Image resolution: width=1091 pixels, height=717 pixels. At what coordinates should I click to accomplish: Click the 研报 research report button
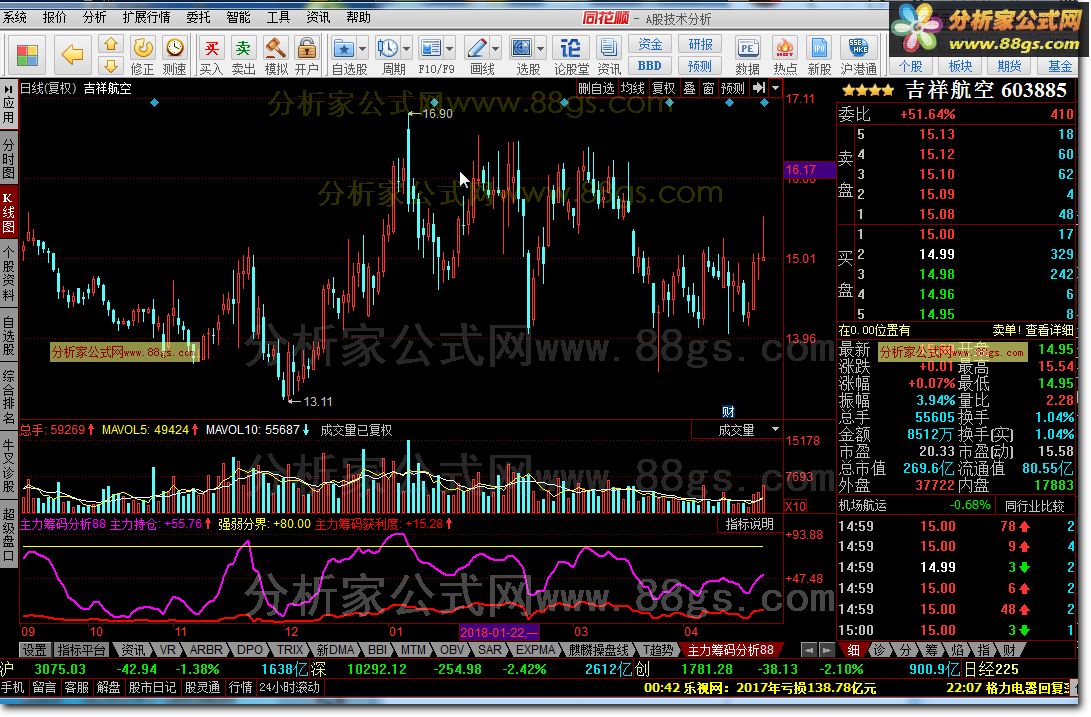pyautogui.click(x=700, y=44)
